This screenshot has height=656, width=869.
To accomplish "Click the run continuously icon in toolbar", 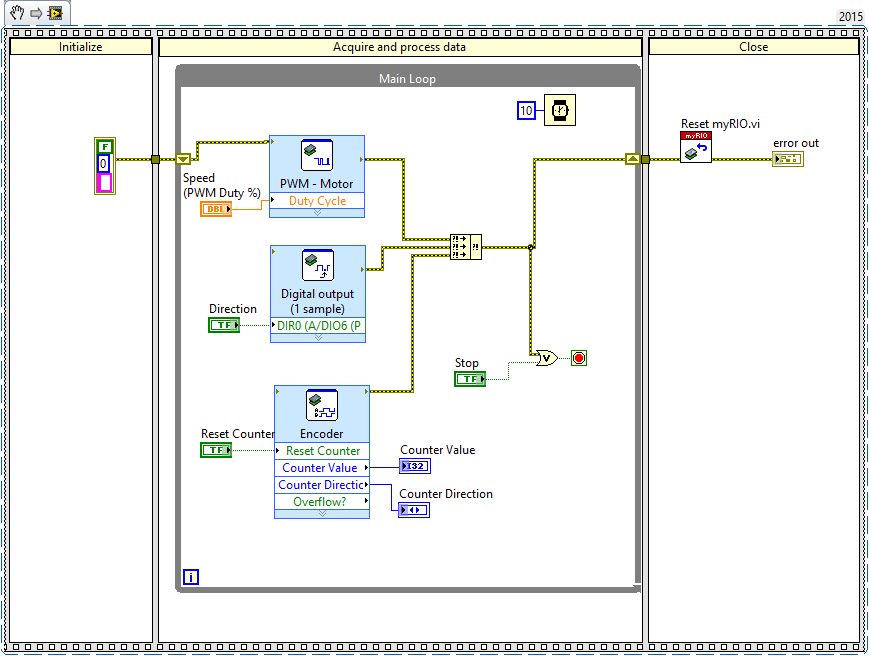I will coord(55,13).
